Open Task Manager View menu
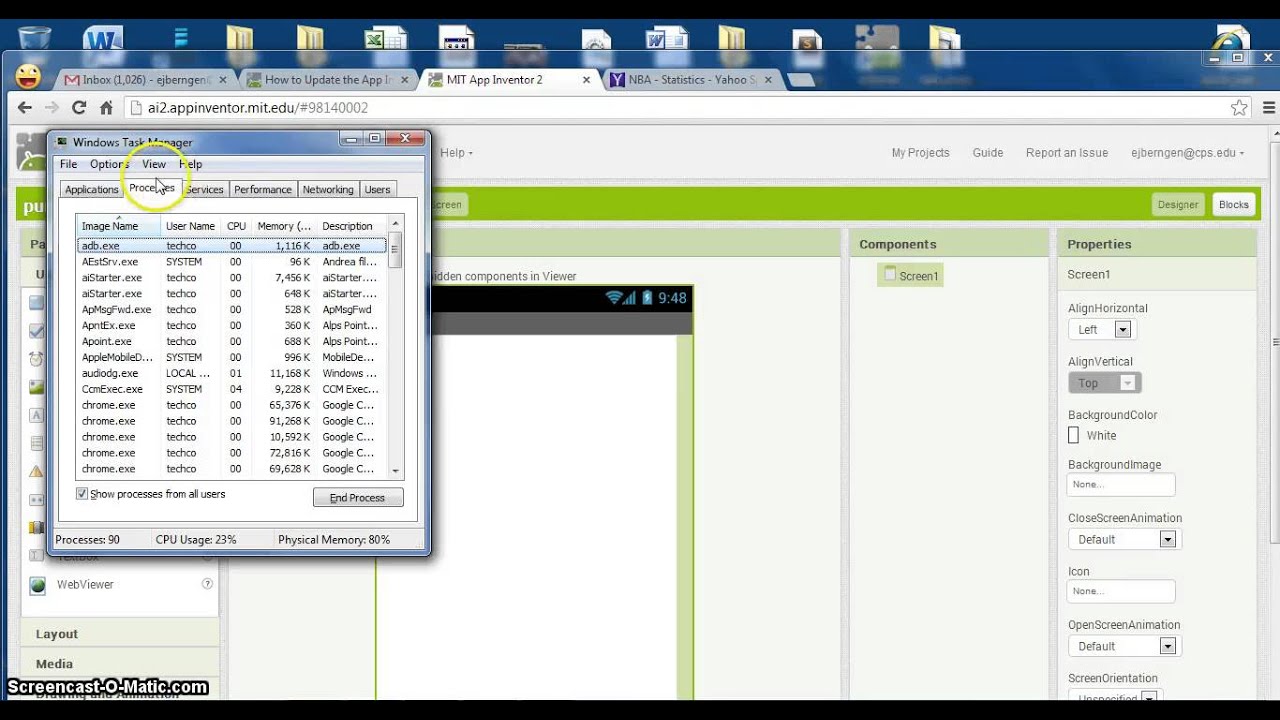1280x720 pixels. click(x=154, y=164)
